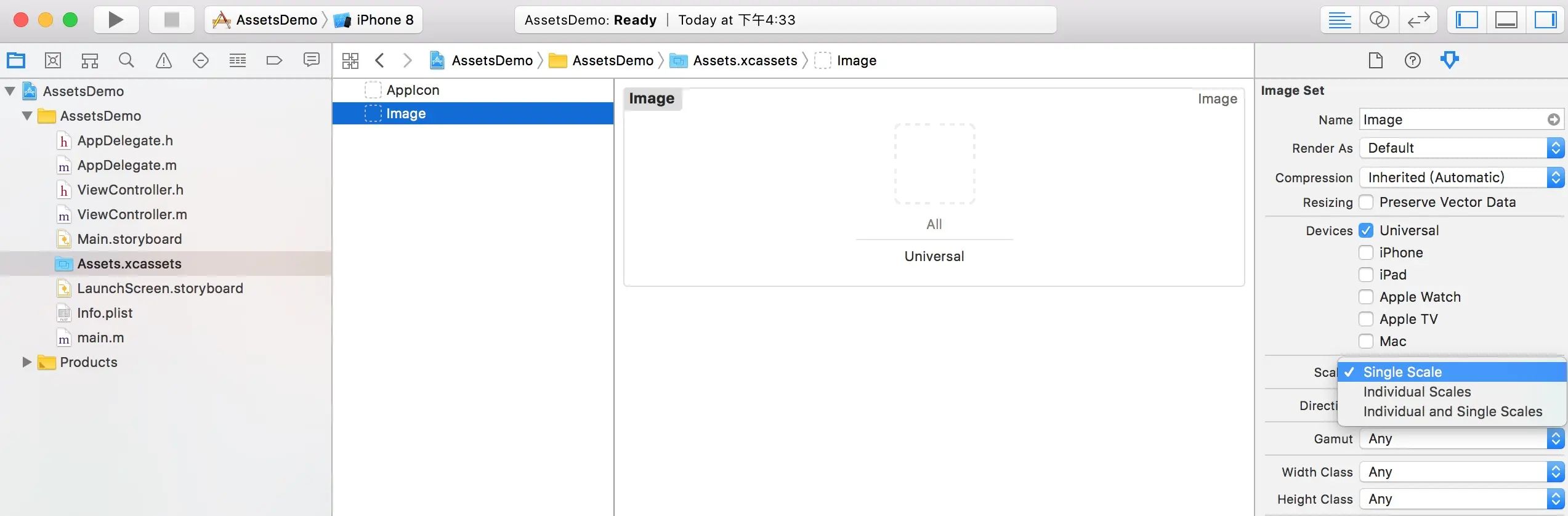Open the Gamut dropdown
Screen dimensions: 1568x516
1462,438
